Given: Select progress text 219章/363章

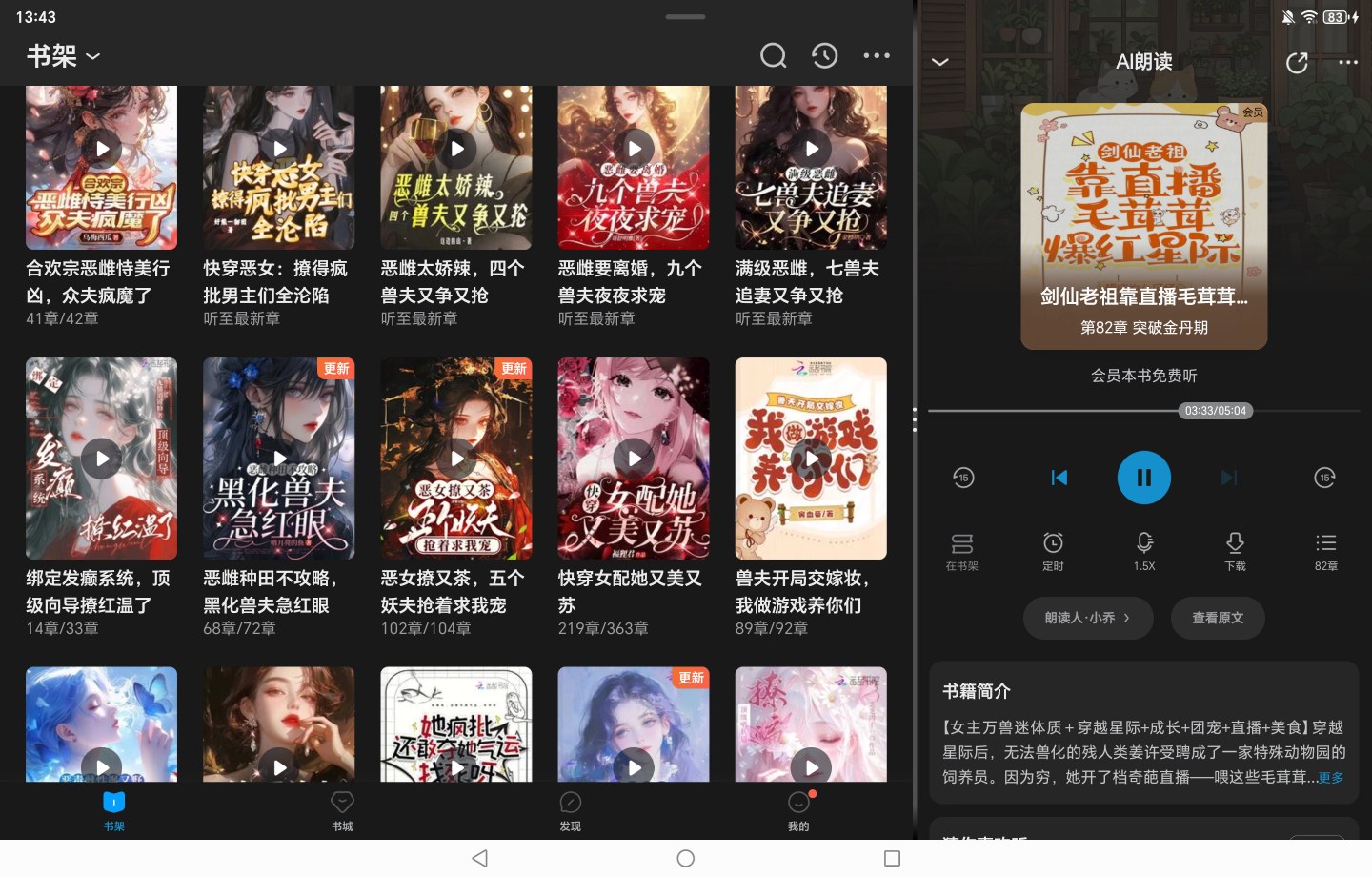Looking at the screenshot, I should point(603,629).
